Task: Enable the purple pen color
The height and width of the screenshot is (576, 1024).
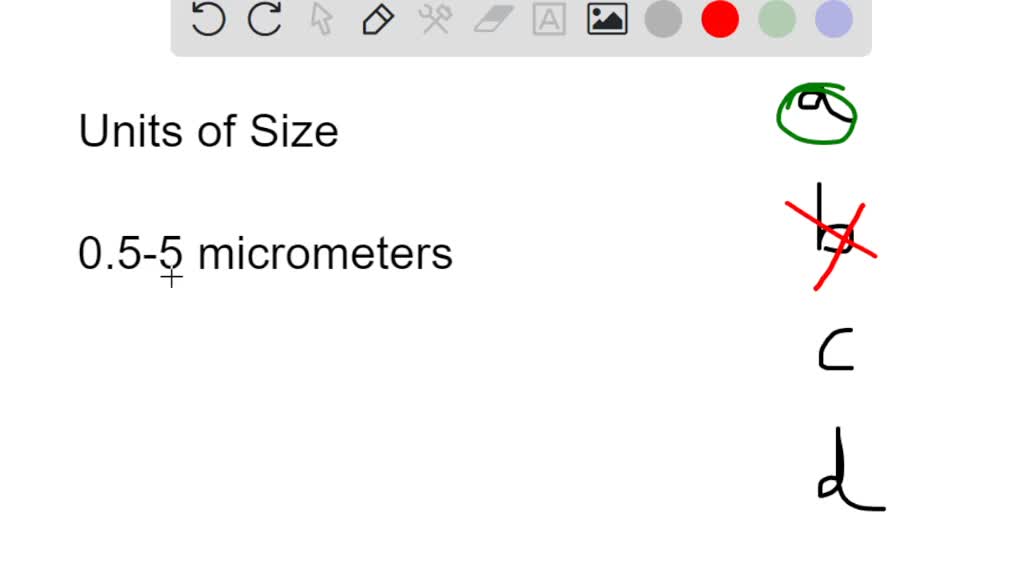Action: point(832,18)
